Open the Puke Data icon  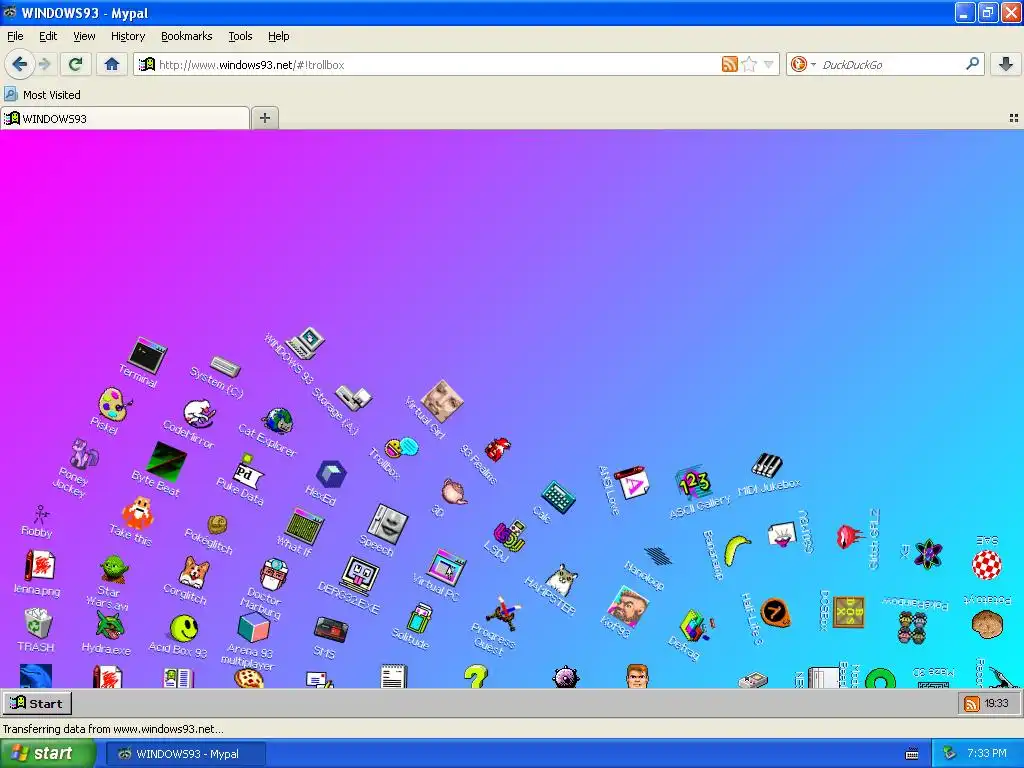coord(248,472)
